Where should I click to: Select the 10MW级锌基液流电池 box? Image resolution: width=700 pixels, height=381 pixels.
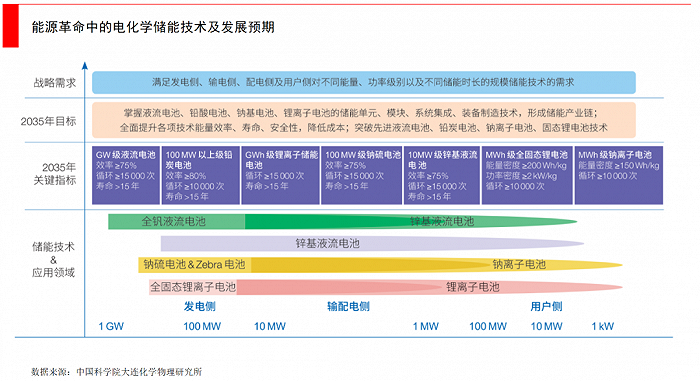(x=442, y=175)
